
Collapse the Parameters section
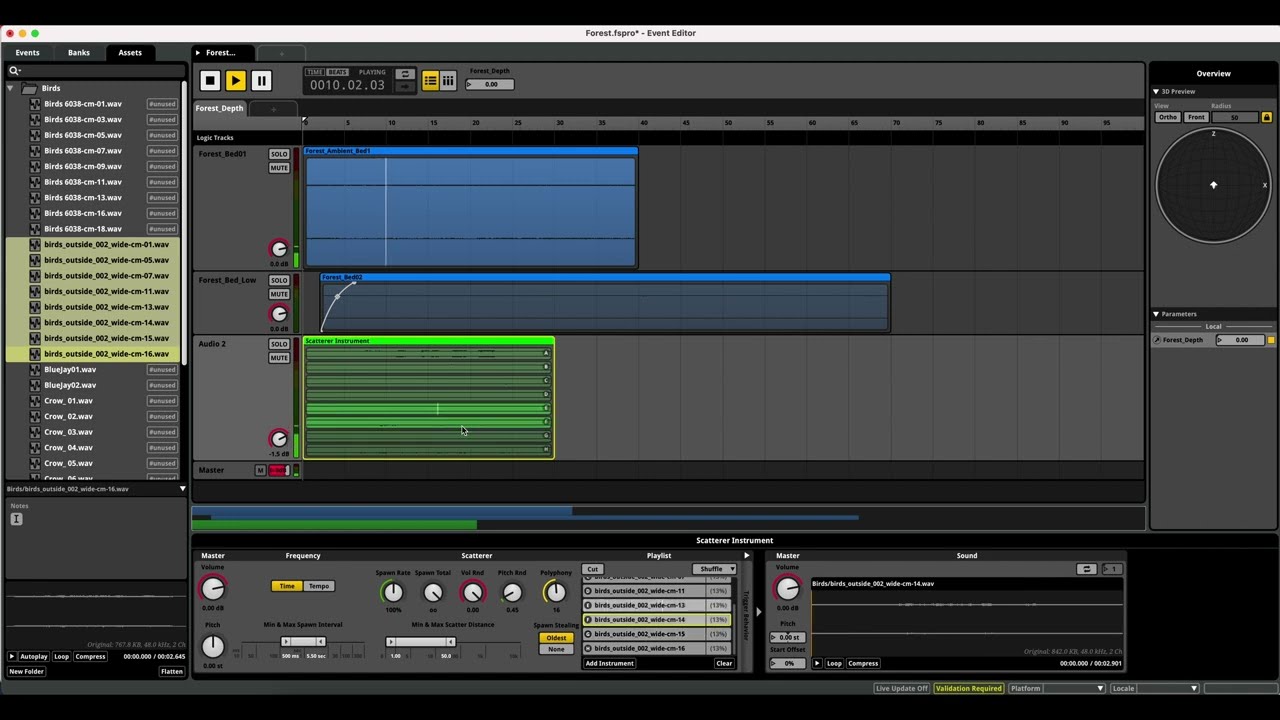coord(1157,314)
